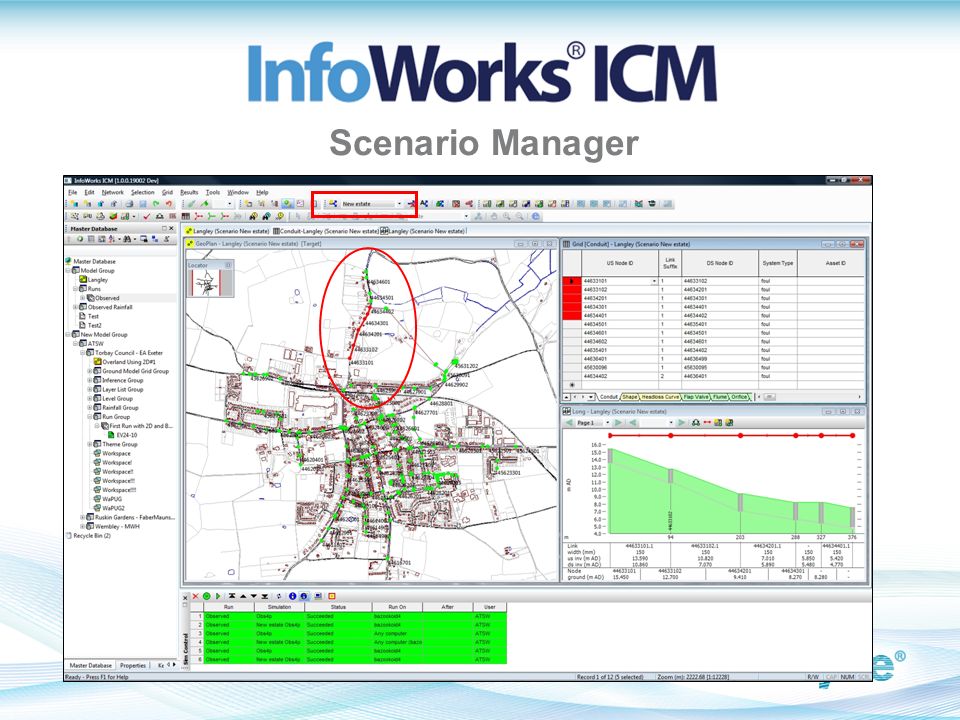Close the Locator mini window
Image resolution: width=960 pixels, height=720 pixels.
[x=228, y=265]
